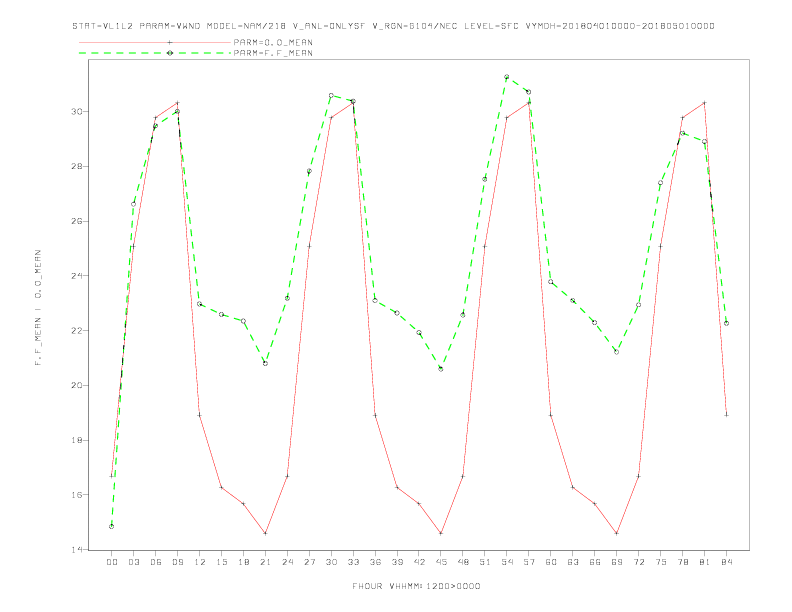Click the x-axis title FHOUR VHHMM:1200>0000
The image size is (792, 612).
[x=416, y=586]
